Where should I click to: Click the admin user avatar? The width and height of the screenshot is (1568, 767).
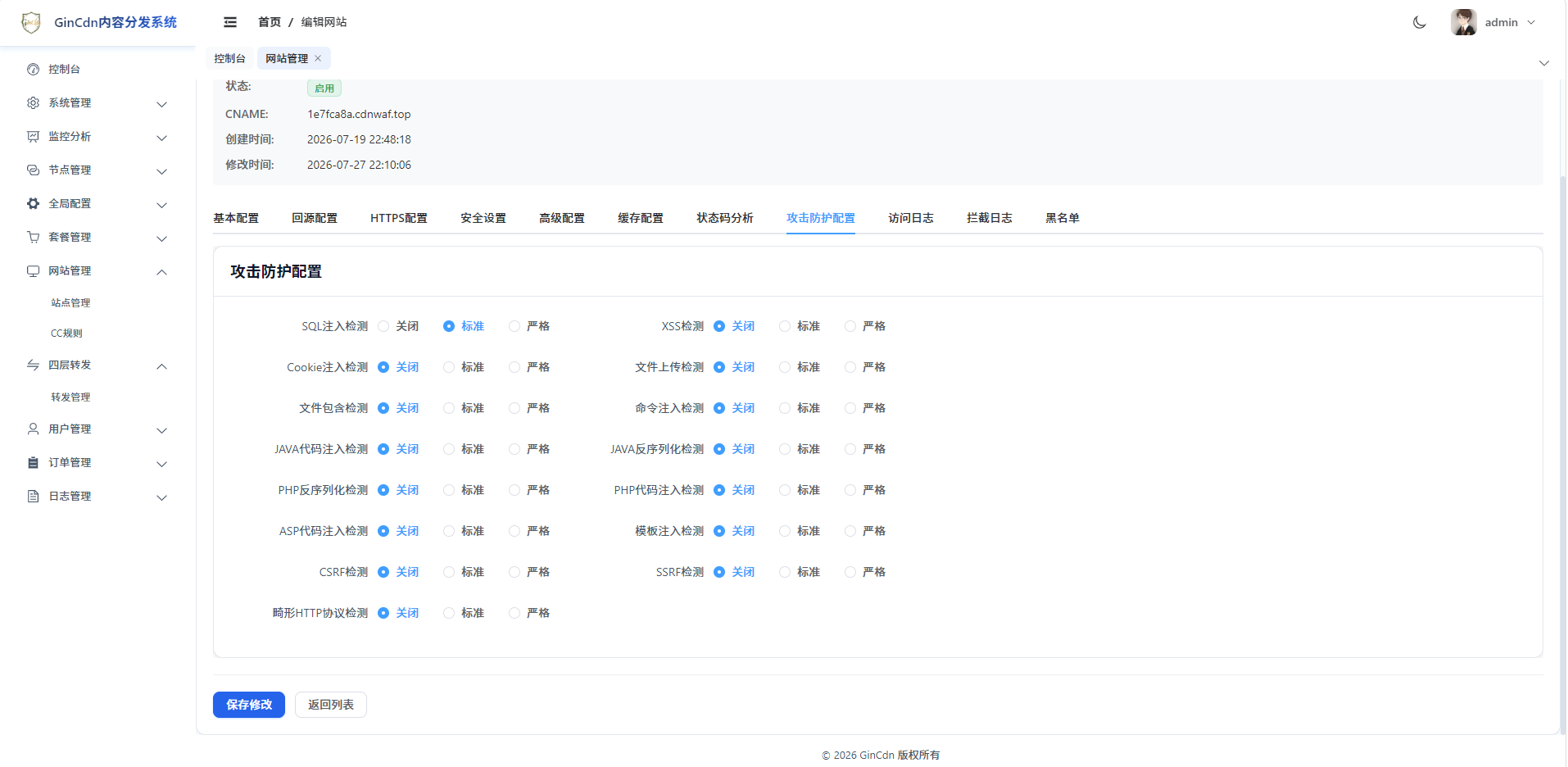pos(1463,22)
